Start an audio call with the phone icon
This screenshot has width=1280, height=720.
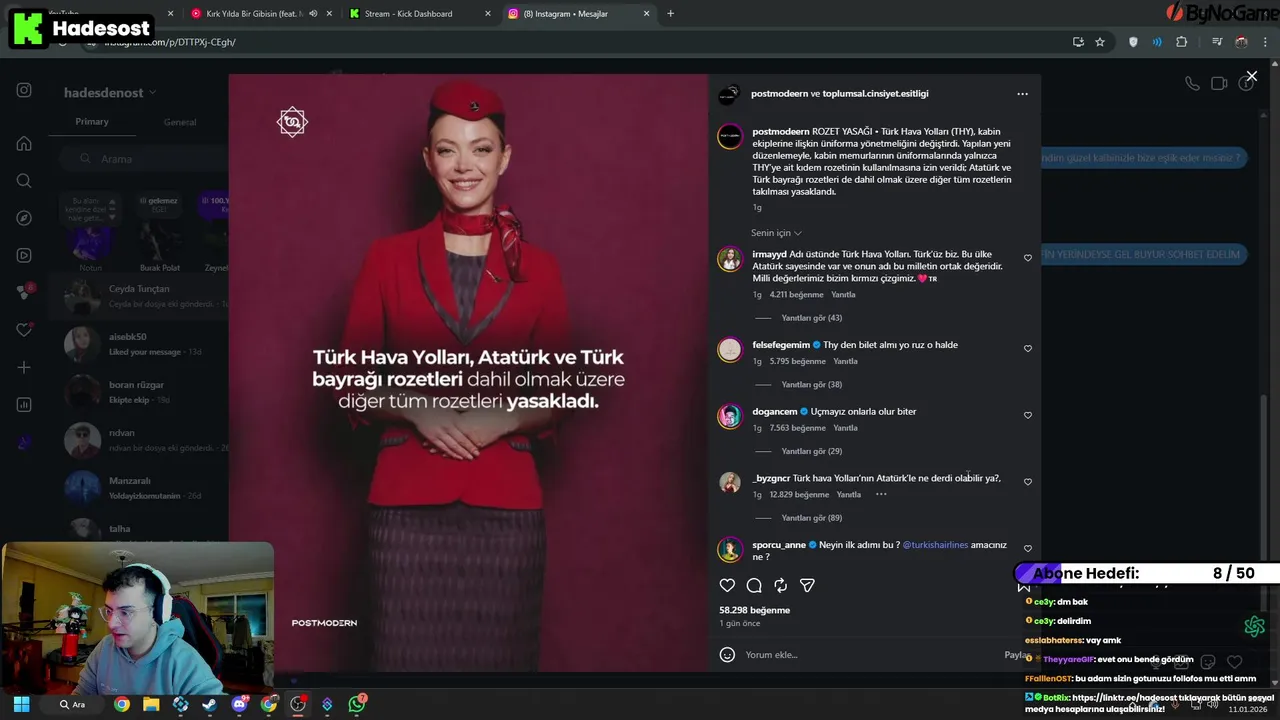tap(1192, 84)
